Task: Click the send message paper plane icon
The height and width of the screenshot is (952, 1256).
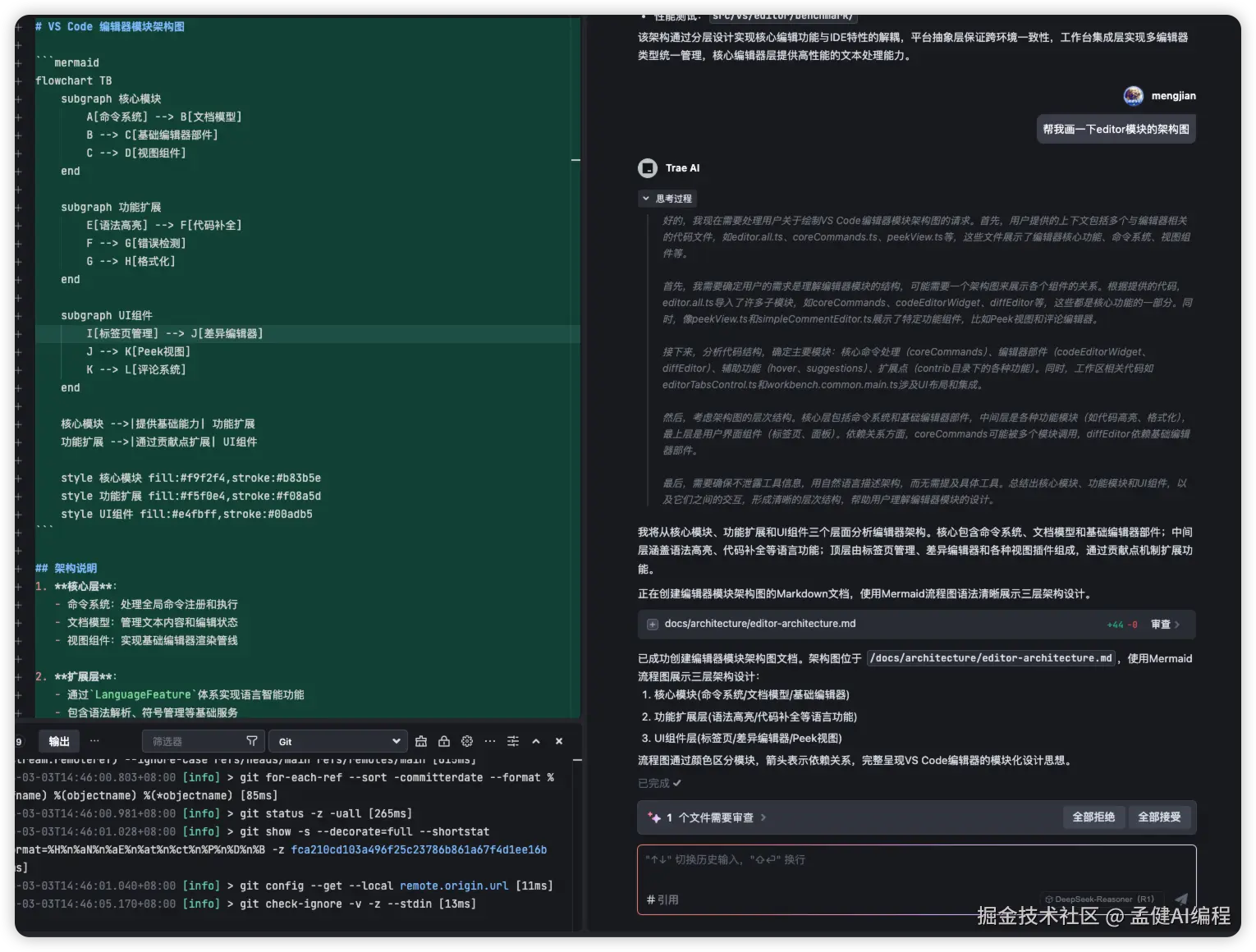Action: pos(1181,899)
